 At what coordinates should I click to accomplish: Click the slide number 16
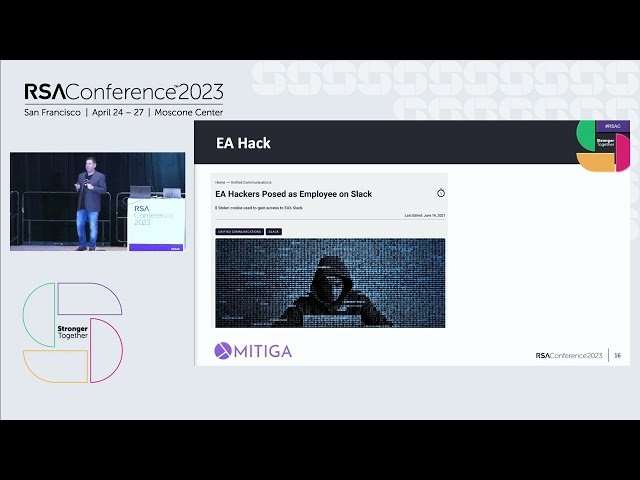[618, 356]
